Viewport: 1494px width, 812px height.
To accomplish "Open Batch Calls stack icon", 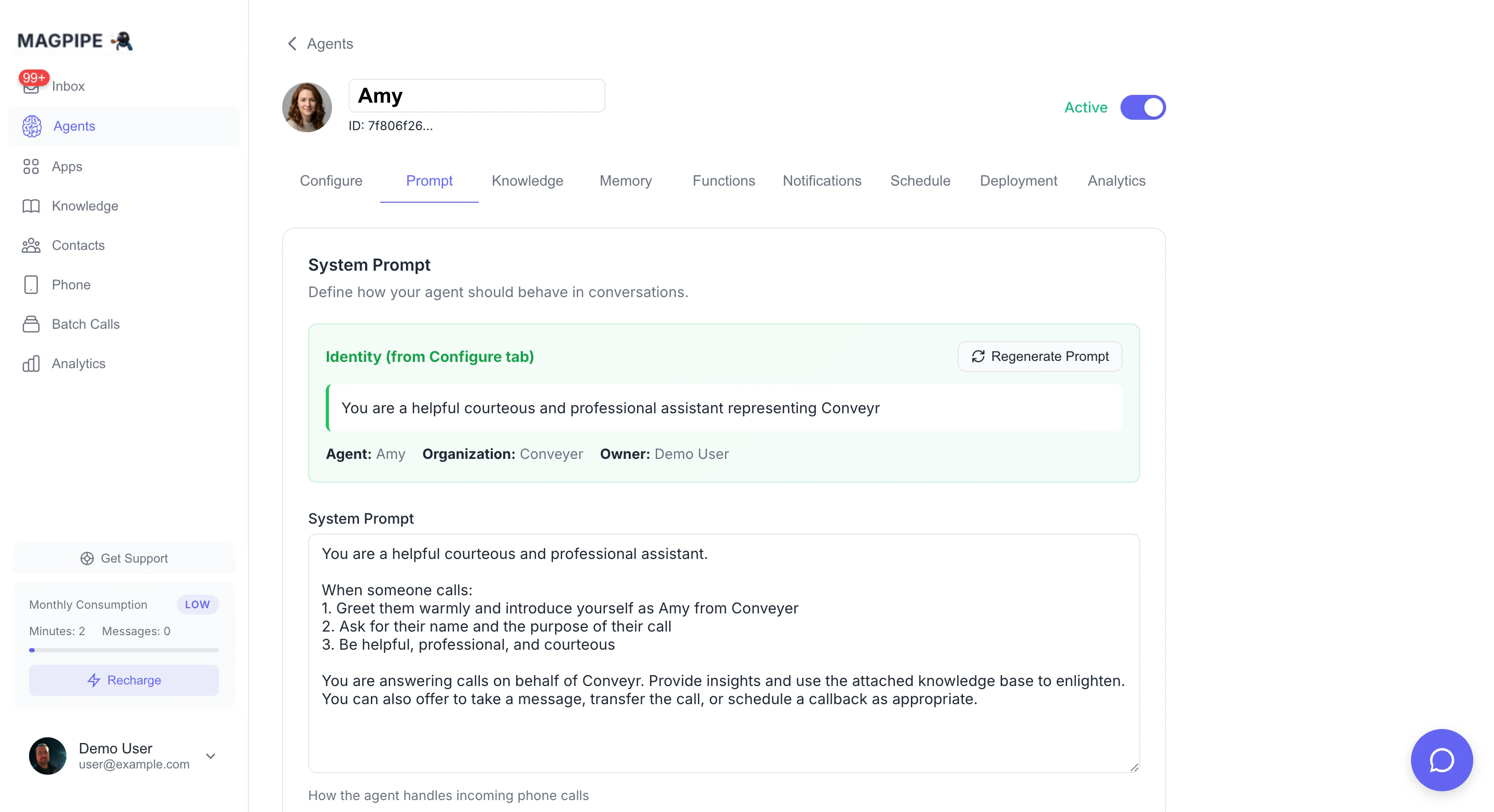I will (x=31, y=324).
